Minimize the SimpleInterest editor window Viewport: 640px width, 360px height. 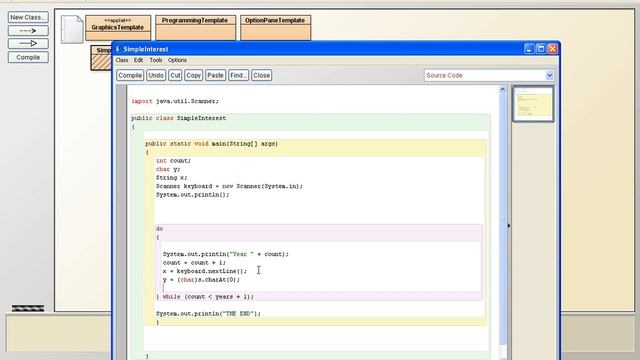pos(529,49)
